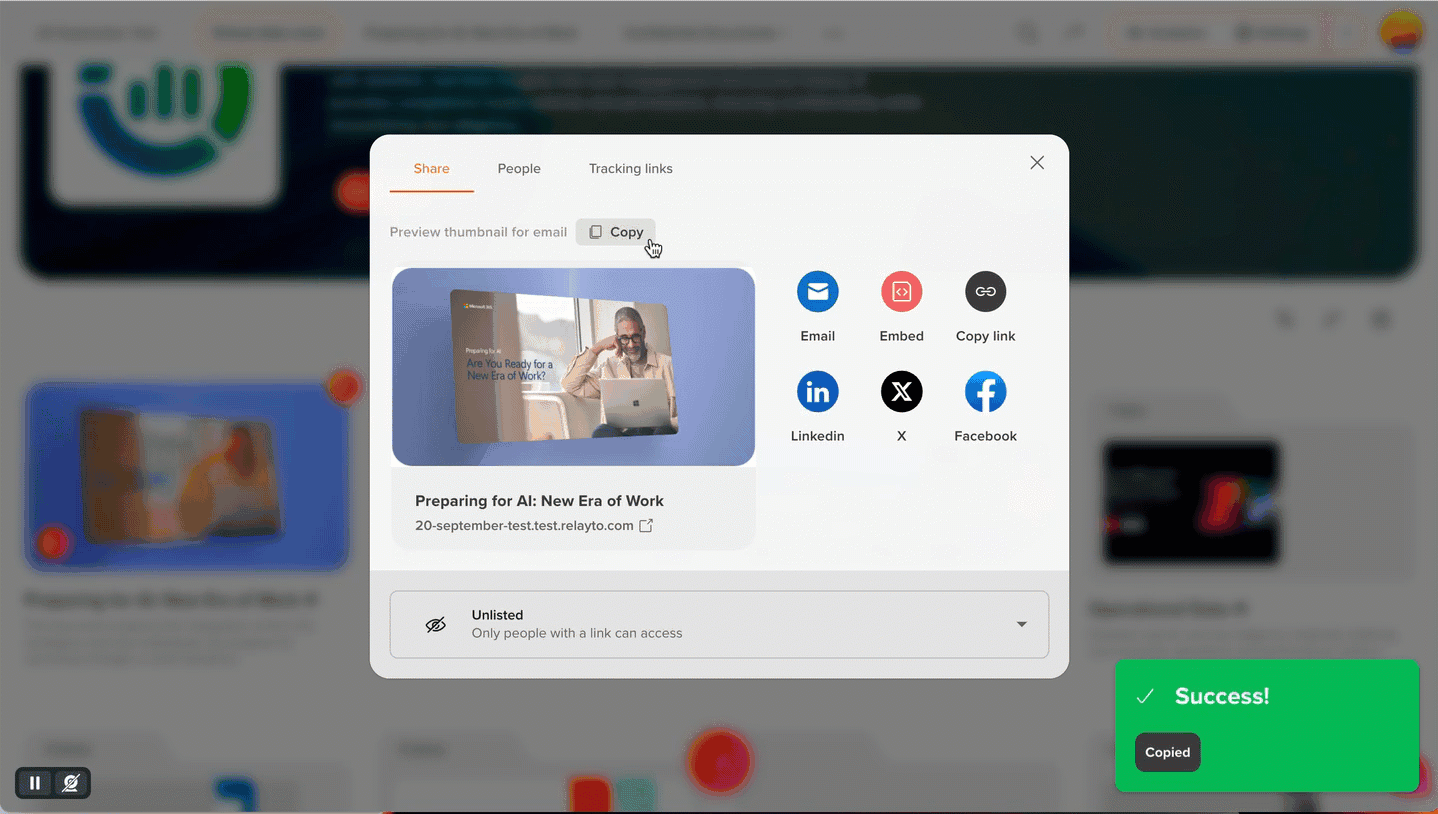Pause the screen recording
The image size is (1438, 814).
35,783
